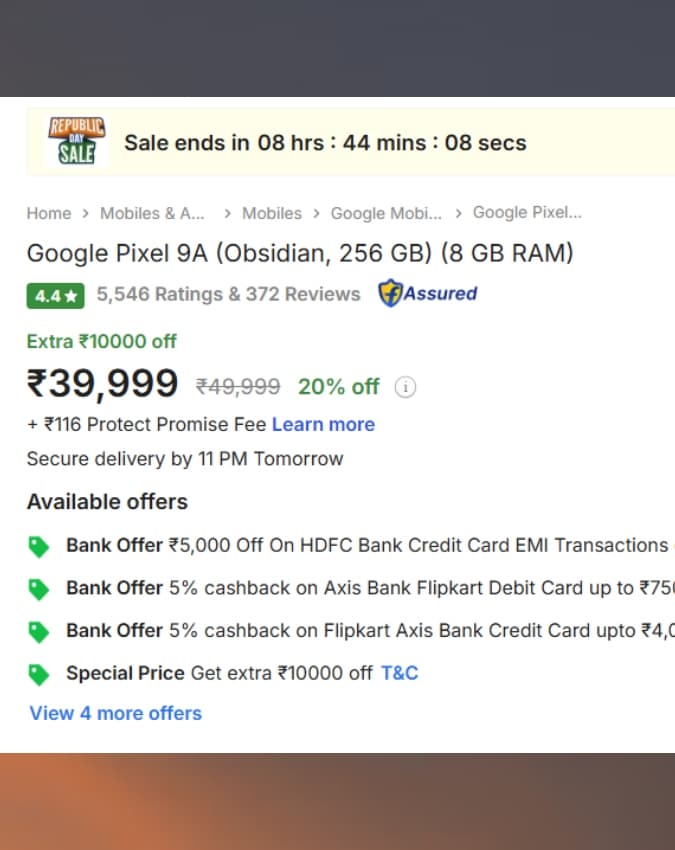Click the tag icon beside Axis Debit Card offer
The width and height of the screenshot is (675, 850).
tap(38, 589)
